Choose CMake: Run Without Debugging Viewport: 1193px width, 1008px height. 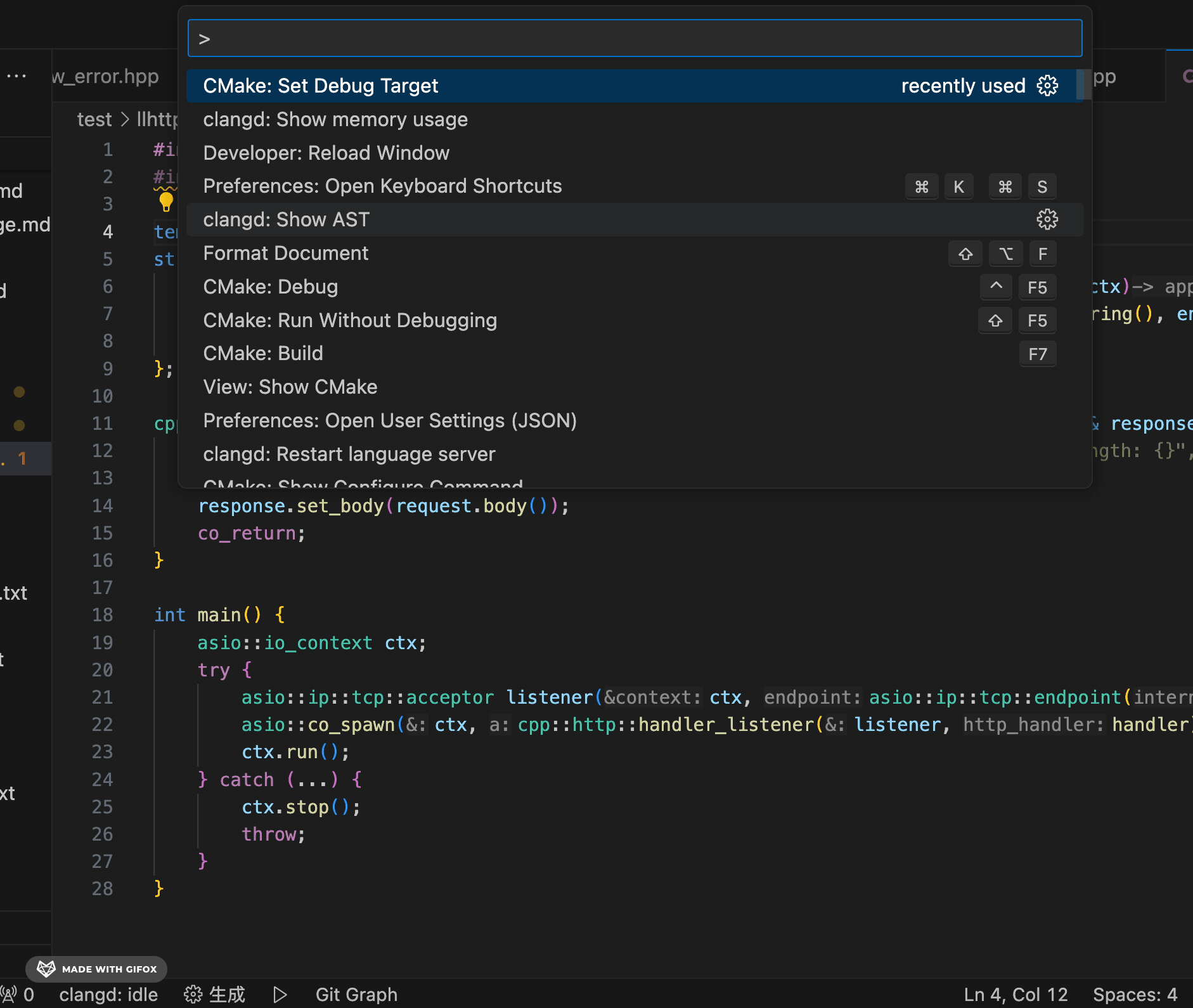tap(635, 320)
